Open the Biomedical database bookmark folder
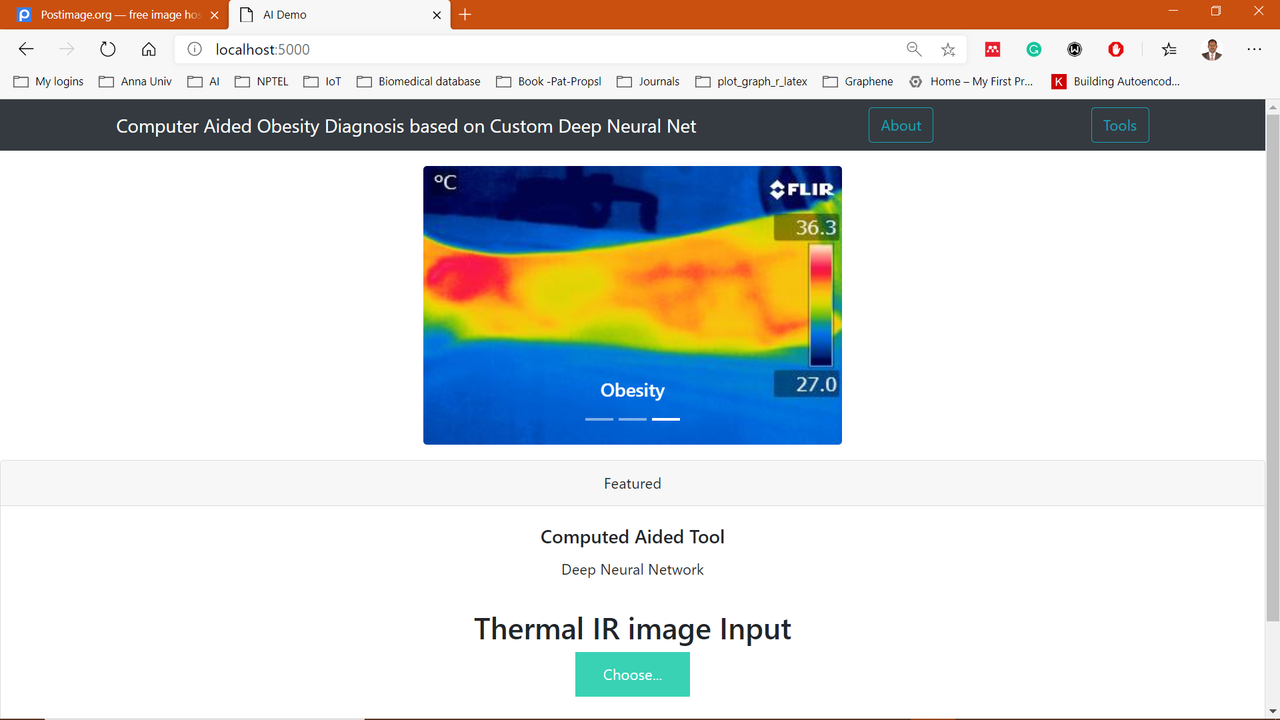The width and height of the screenshot is (1280, 720). [418, 82]
